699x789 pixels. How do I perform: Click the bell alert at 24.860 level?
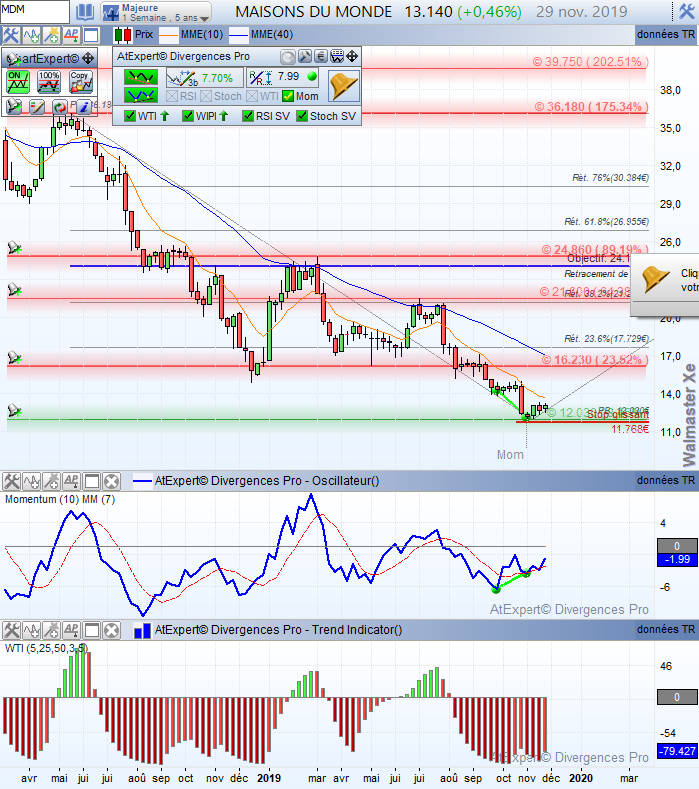tap(15, 248)
